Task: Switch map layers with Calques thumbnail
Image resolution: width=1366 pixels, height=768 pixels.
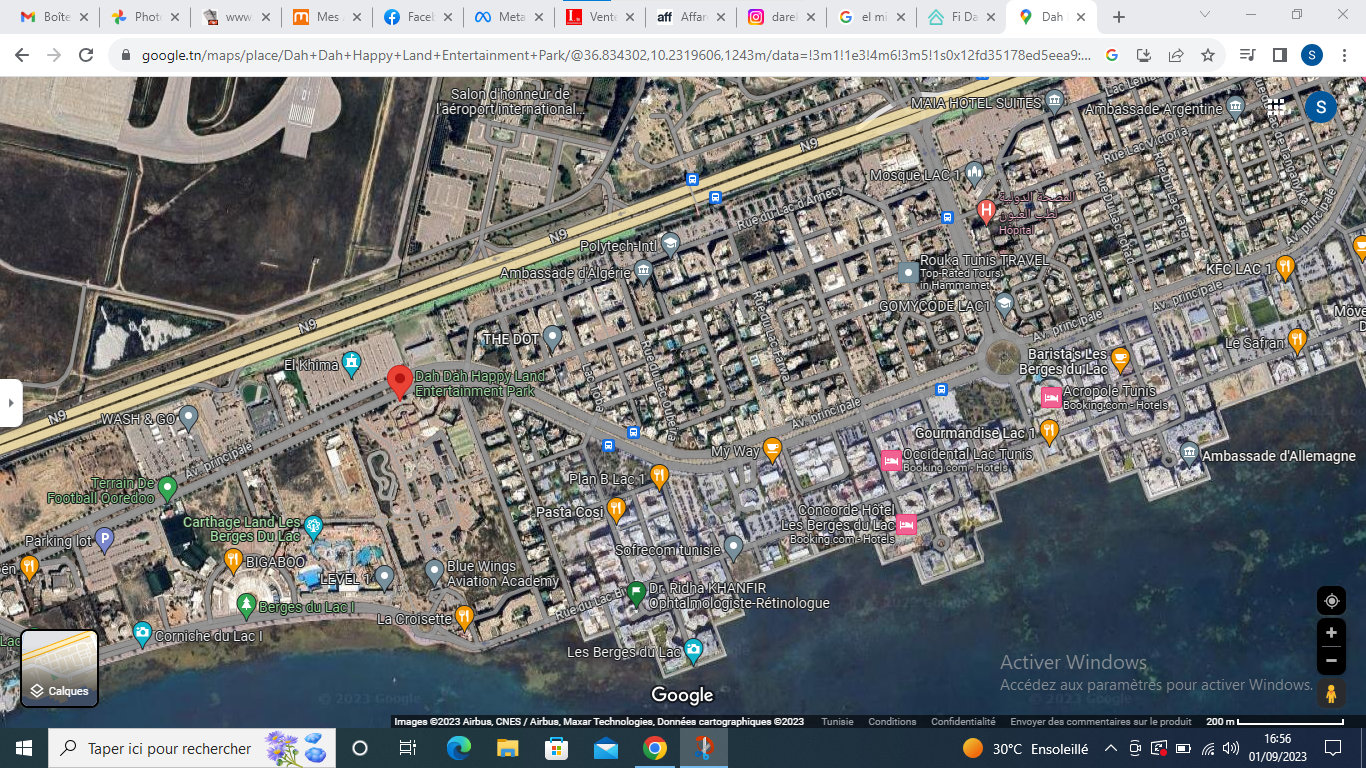Action: point(59,668)
